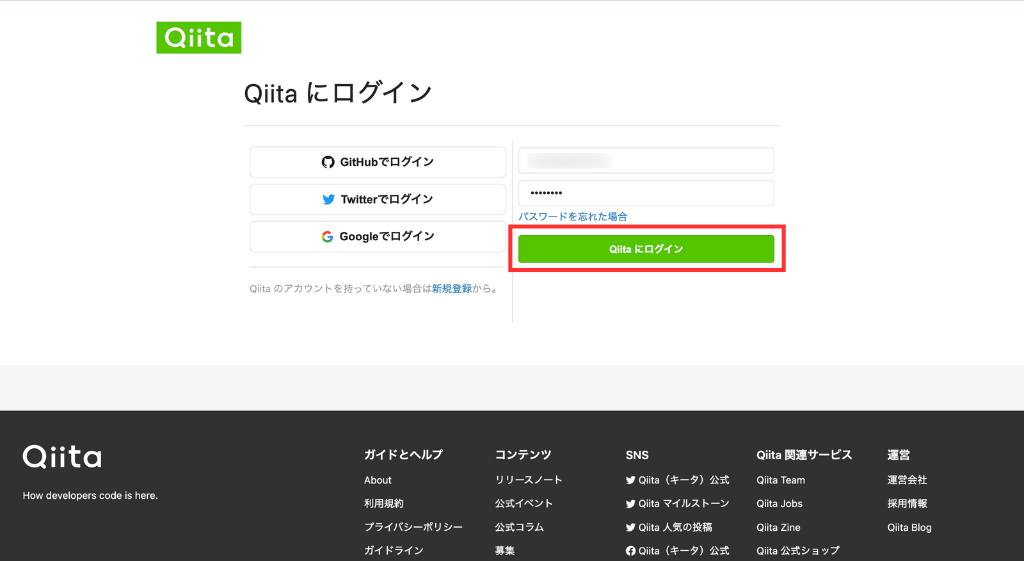Click the white Qiita footer logo
This screenshot has height=561, width=1024.
(62, 457)
